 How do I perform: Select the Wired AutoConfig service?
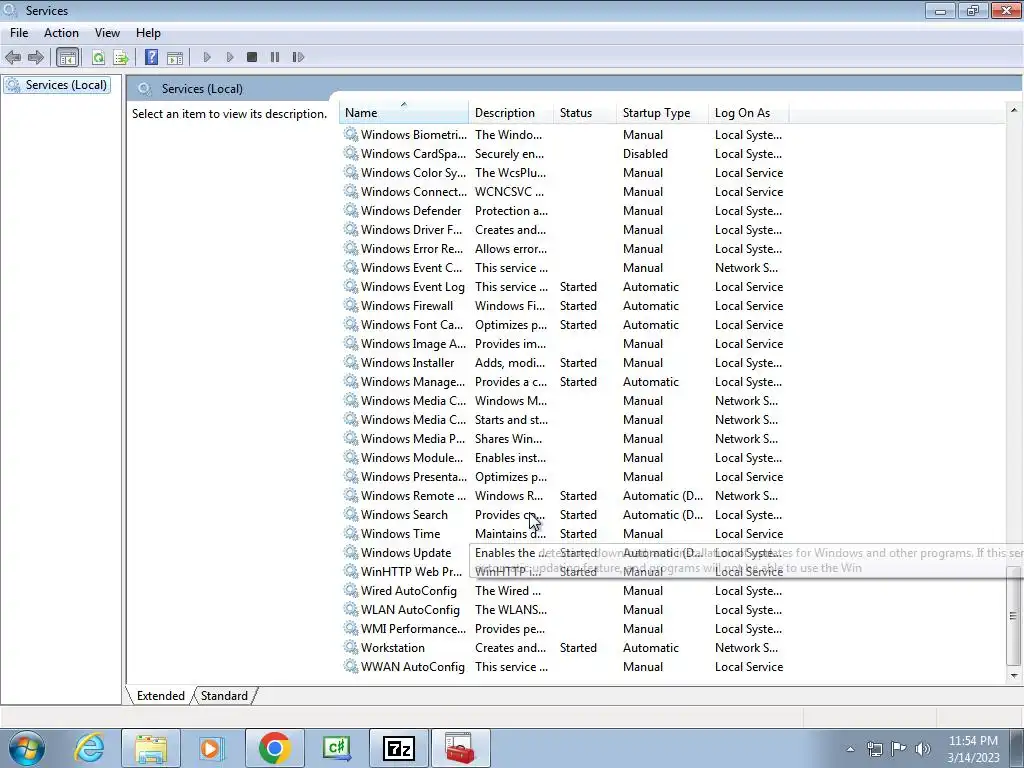[x=409, y=590]
